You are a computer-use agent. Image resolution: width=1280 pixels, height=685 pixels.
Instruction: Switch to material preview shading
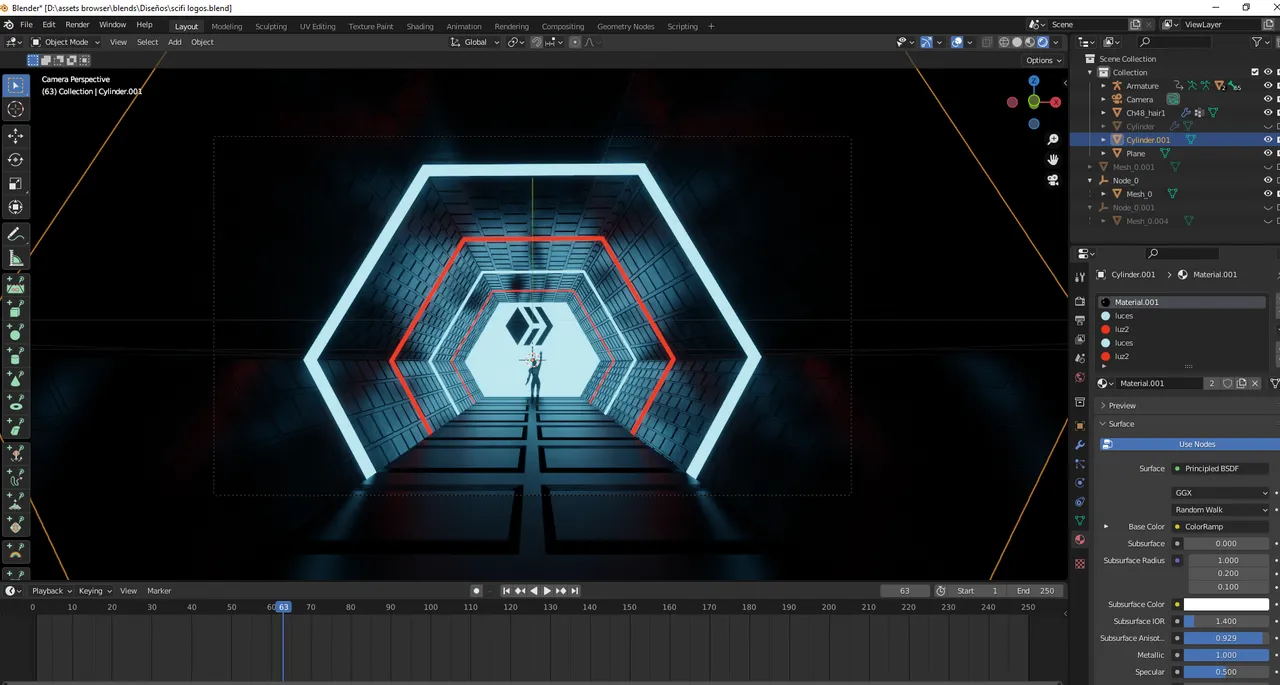[1030, 42]
